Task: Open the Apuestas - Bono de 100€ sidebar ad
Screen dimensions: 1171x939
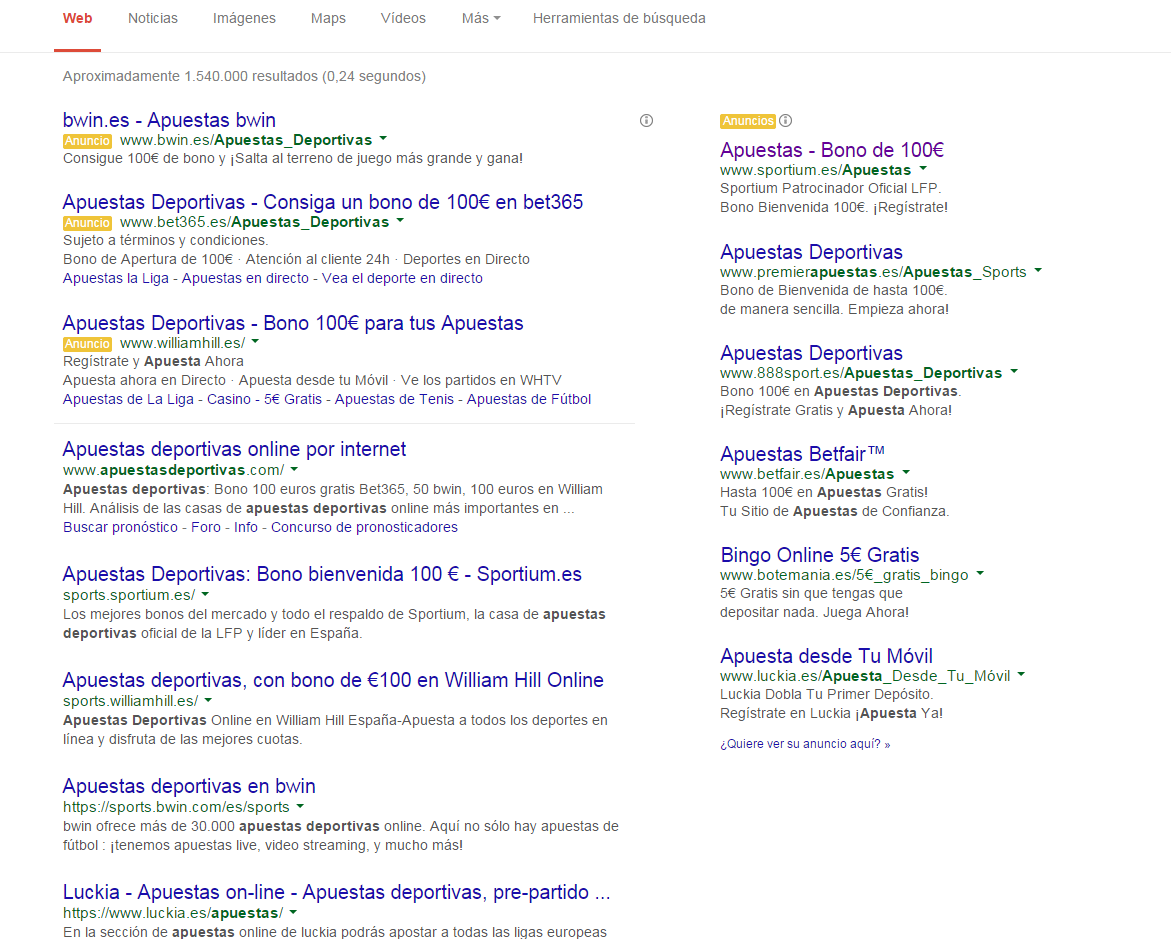Action: coord(832,150)
